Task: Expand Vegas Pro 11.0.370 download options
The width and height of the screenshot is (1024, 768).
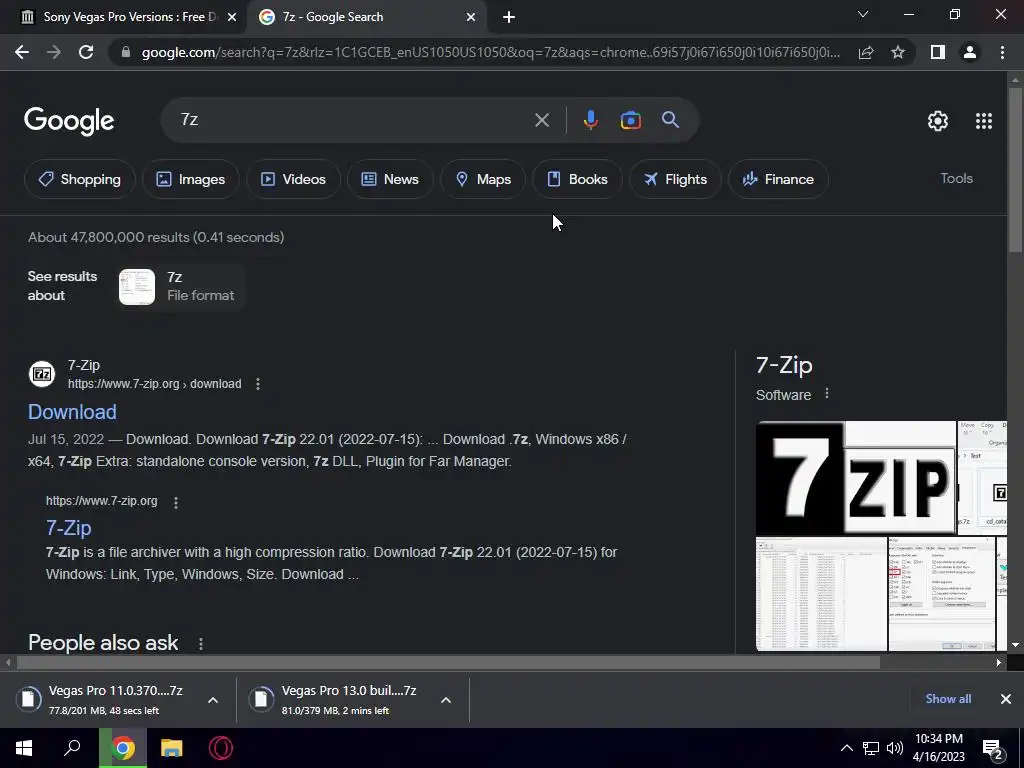Action: pos(213,700)
